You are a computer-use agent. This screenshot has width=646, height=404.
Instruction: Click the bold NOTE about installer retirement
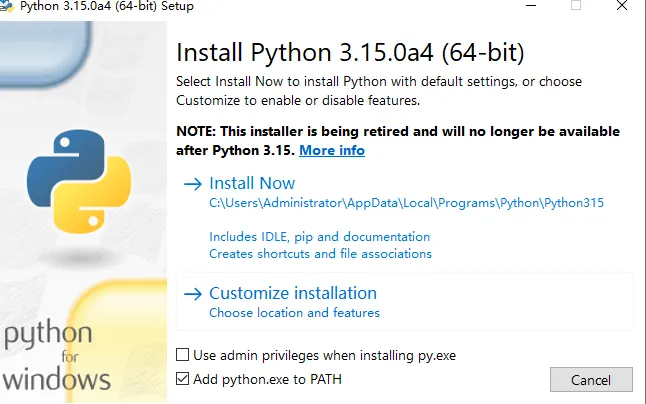397,132
